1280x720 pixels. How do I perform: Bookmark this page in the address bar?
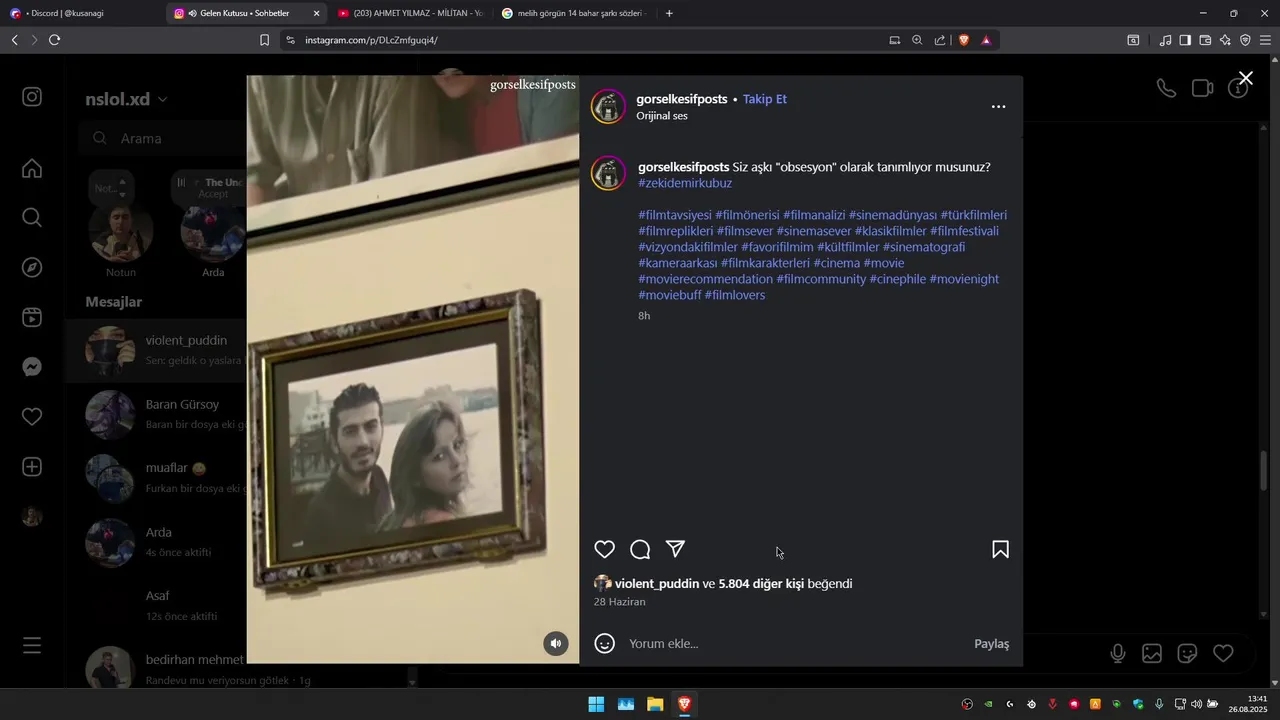264,40
